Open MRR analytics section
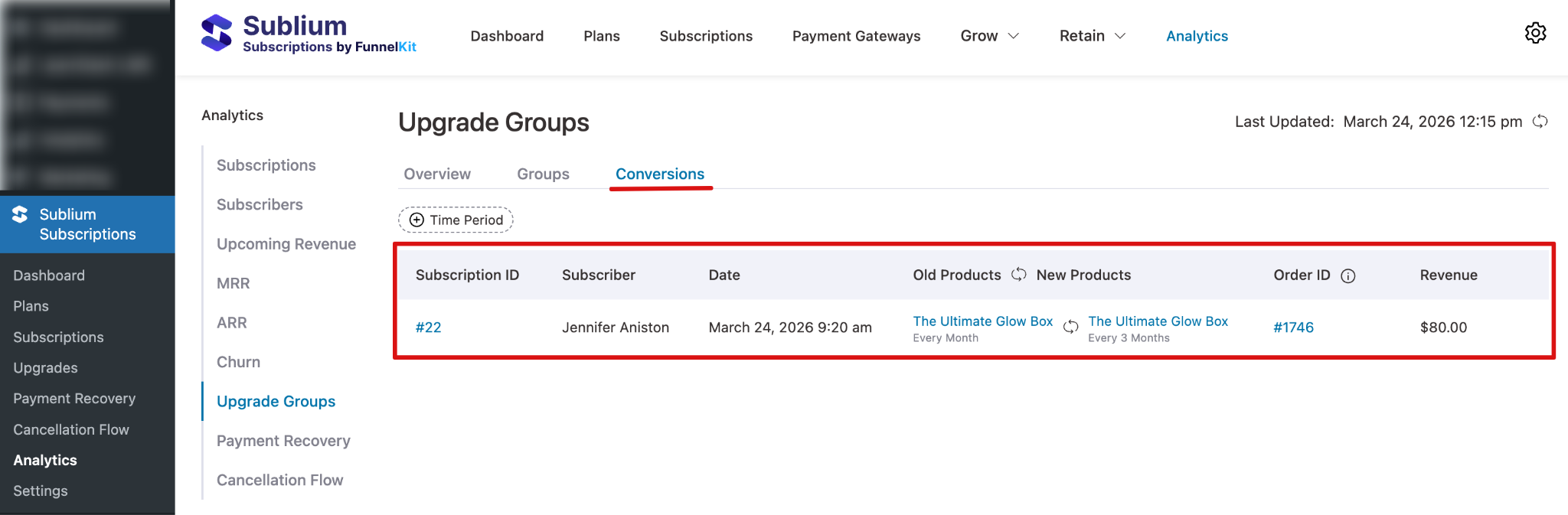The image size is (1568, 515). click(233, 283)
